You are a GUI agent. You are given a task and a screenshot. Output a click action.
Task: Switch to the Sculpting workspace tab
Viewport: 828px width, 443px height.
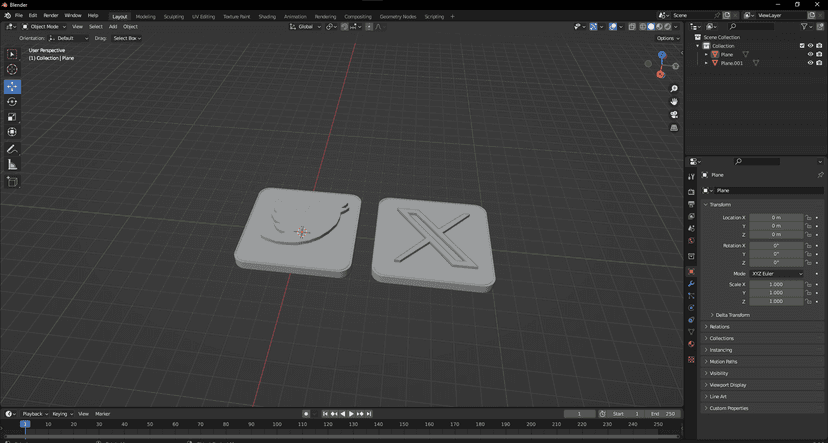174,16
